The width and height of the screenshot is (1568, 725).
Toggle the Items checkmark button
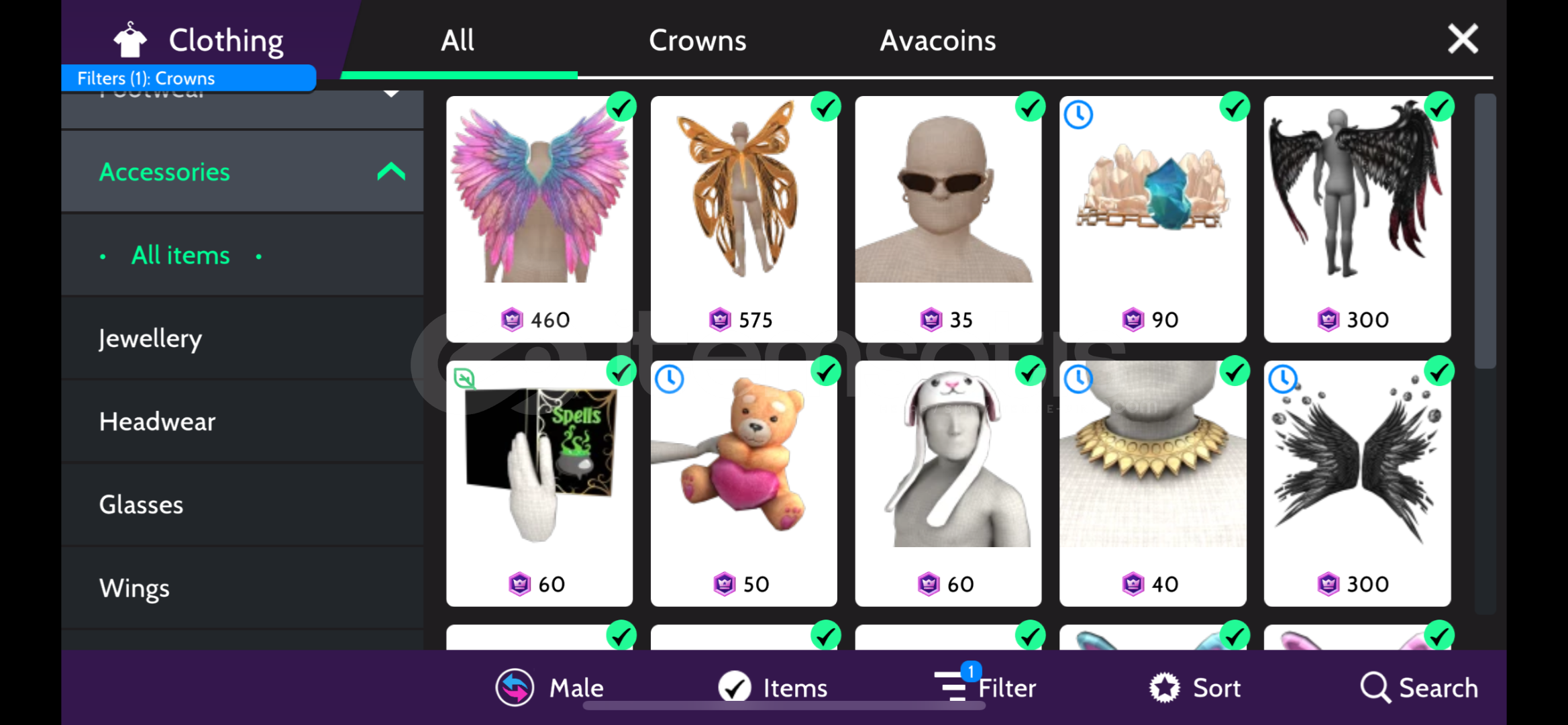734,687
